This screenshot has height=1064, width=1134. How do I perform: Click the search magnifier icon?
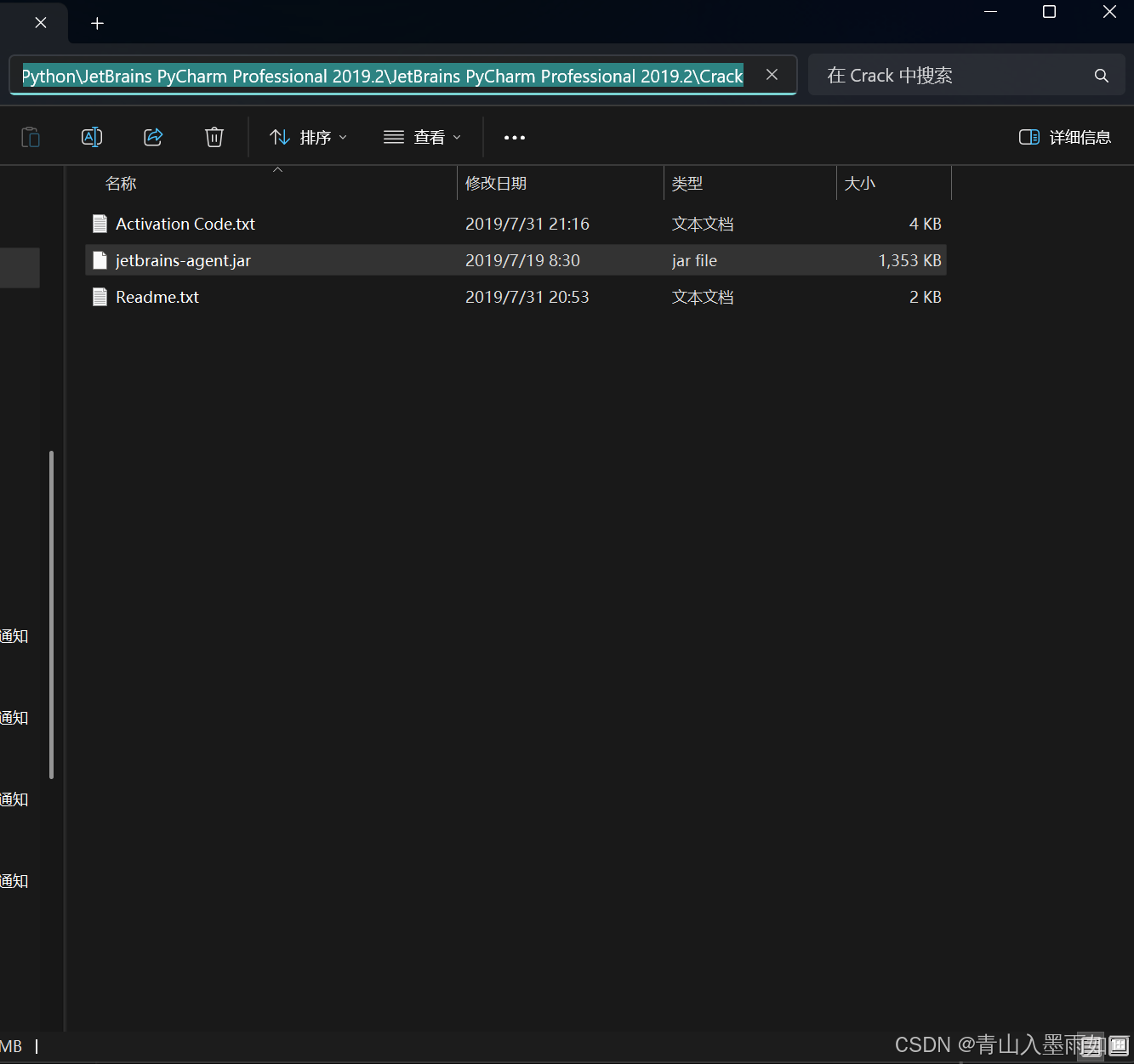1102,76
